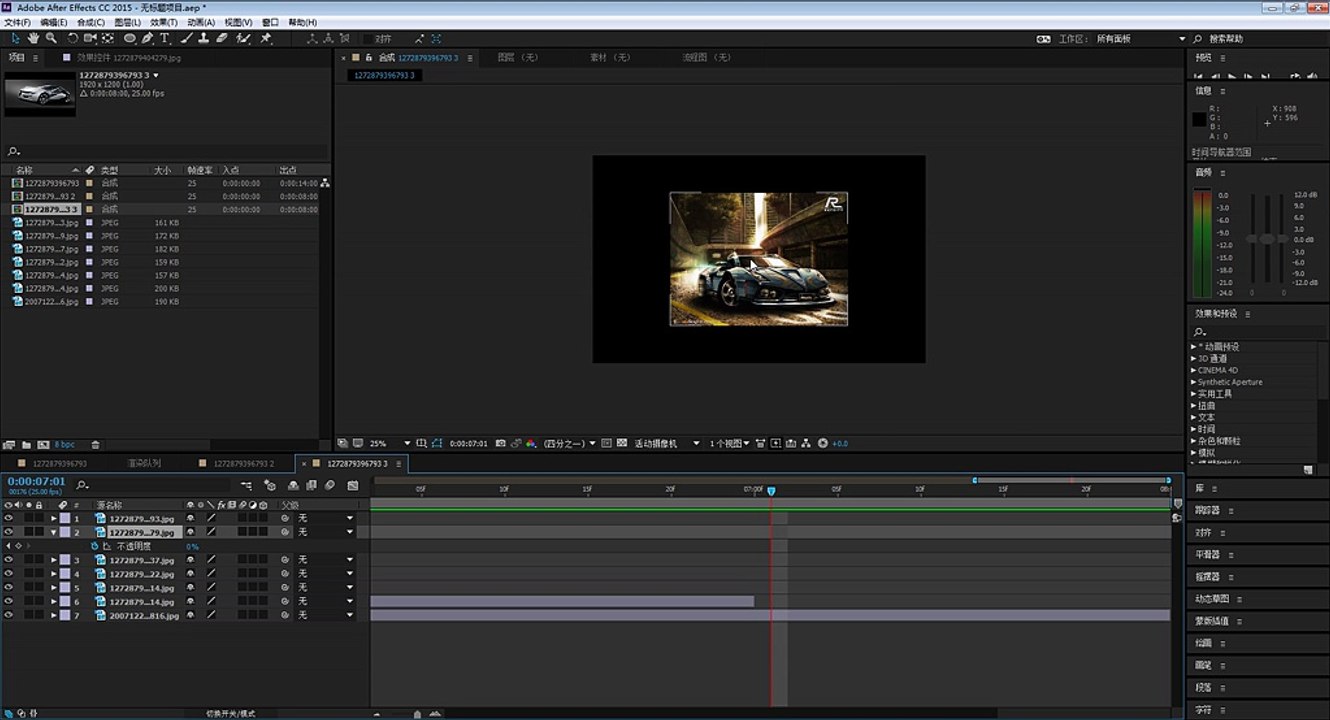This screenshot has width=1330, height=720.
Task: Delete selected project item with trash icon
Action: 96,444
